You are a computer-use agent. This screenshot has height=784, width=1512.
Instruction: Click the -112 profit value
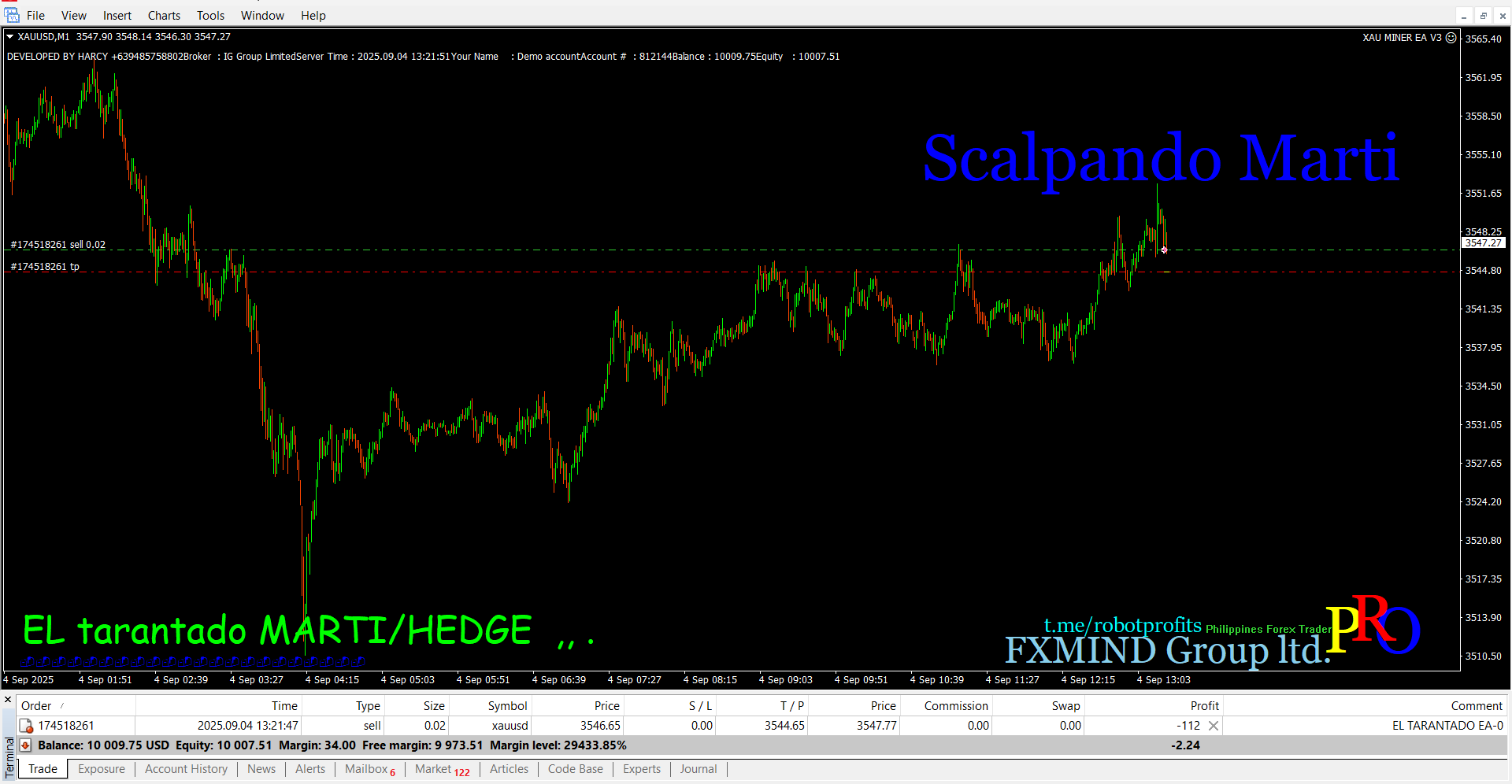pyautogui.click(x=1188, y=726)
